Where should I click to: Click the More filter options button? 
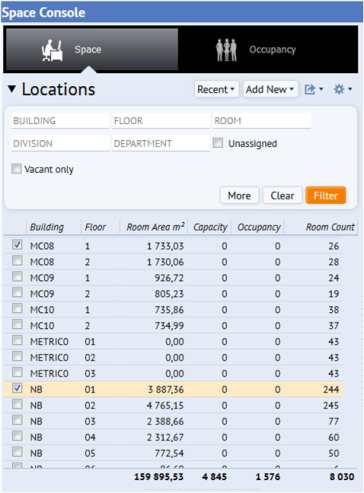(x=239, y=195)
